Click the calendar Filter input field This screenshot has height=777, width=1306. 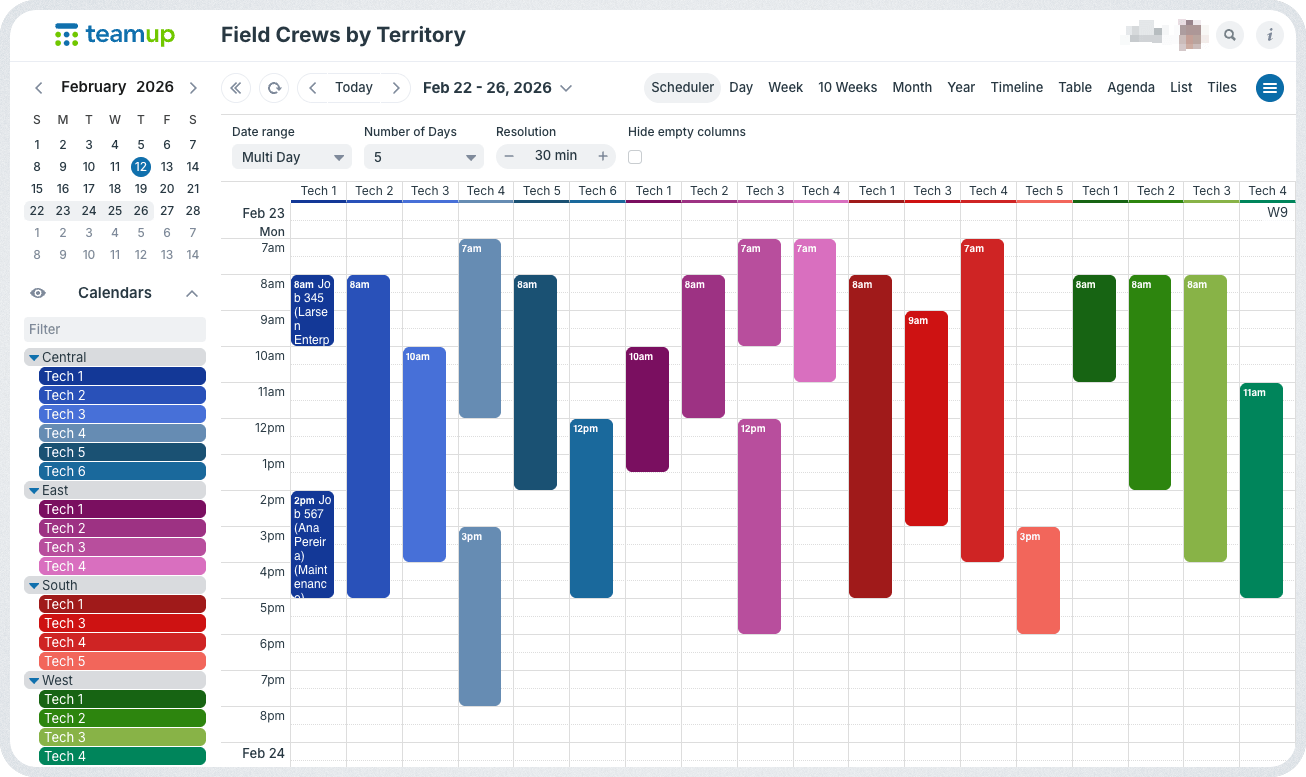click(115, 329)
